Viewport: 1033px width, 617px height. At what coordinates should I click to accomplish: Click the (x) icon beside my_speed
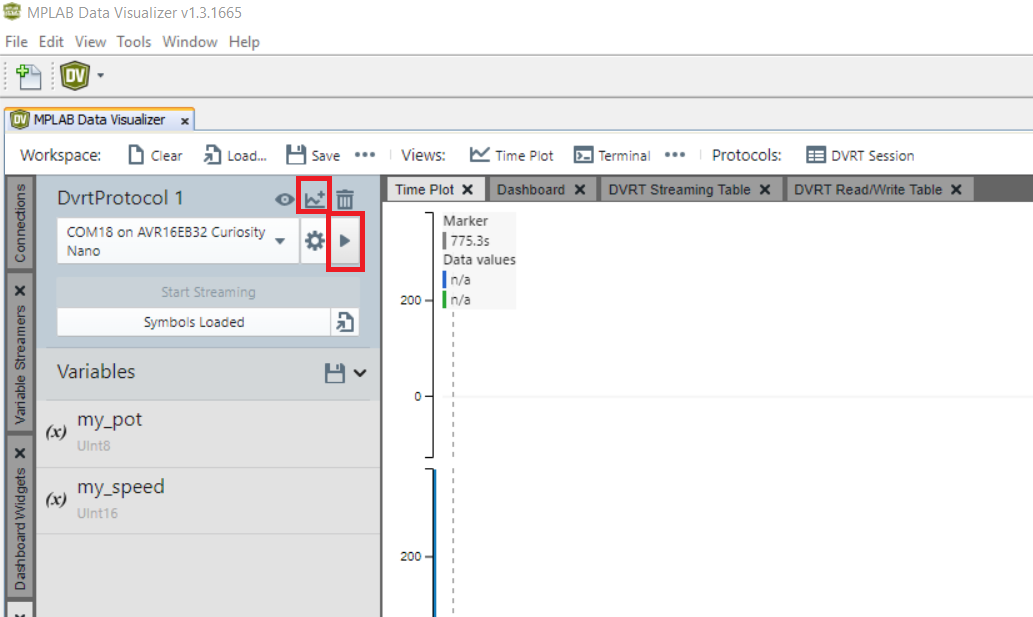(56, 499)
